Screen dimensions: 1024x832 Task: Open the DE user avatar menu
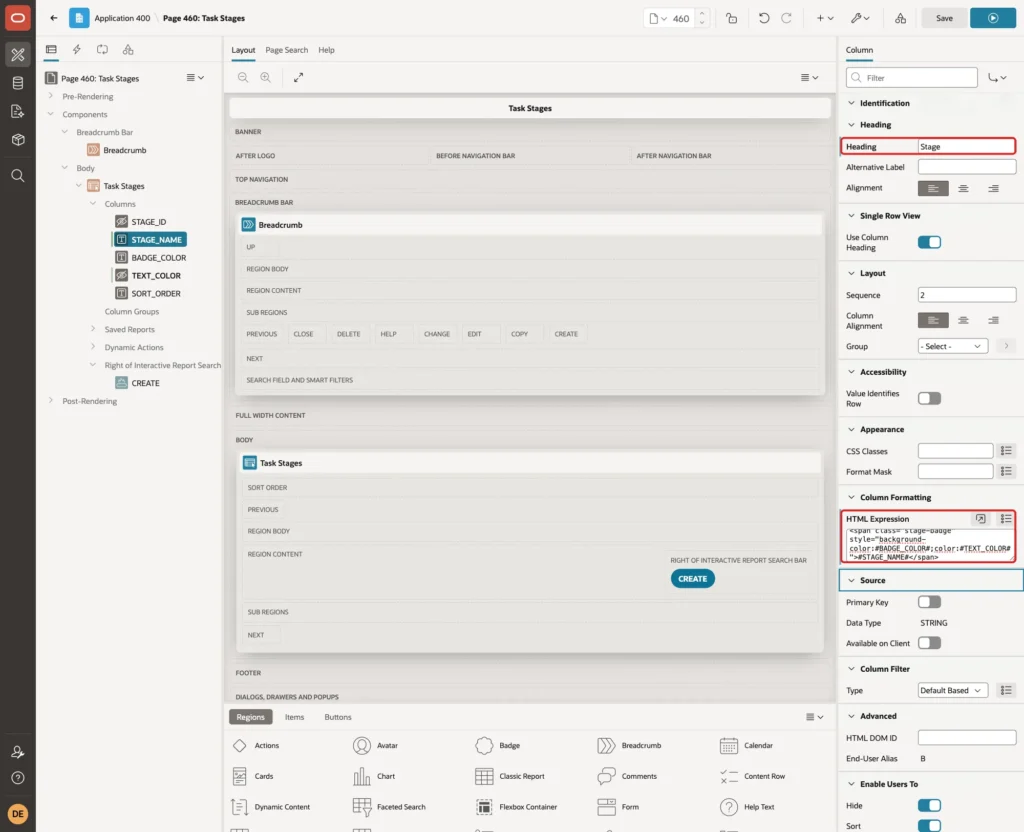pyautogui.click(x=18, y=814)
